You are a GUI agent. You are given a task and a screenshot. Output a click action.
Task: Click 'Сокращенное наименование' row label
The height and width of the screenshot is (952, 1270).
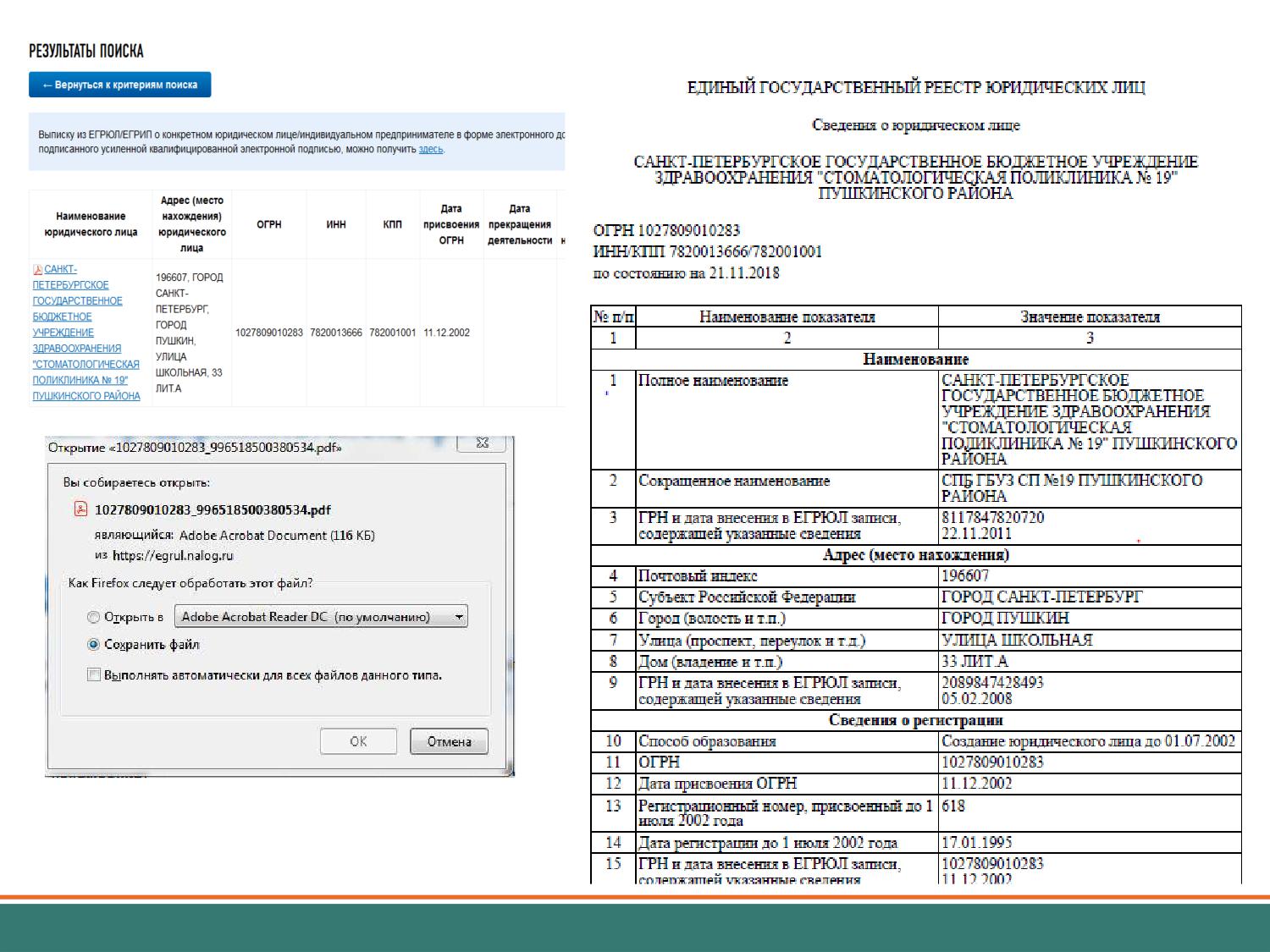point(734,481)
